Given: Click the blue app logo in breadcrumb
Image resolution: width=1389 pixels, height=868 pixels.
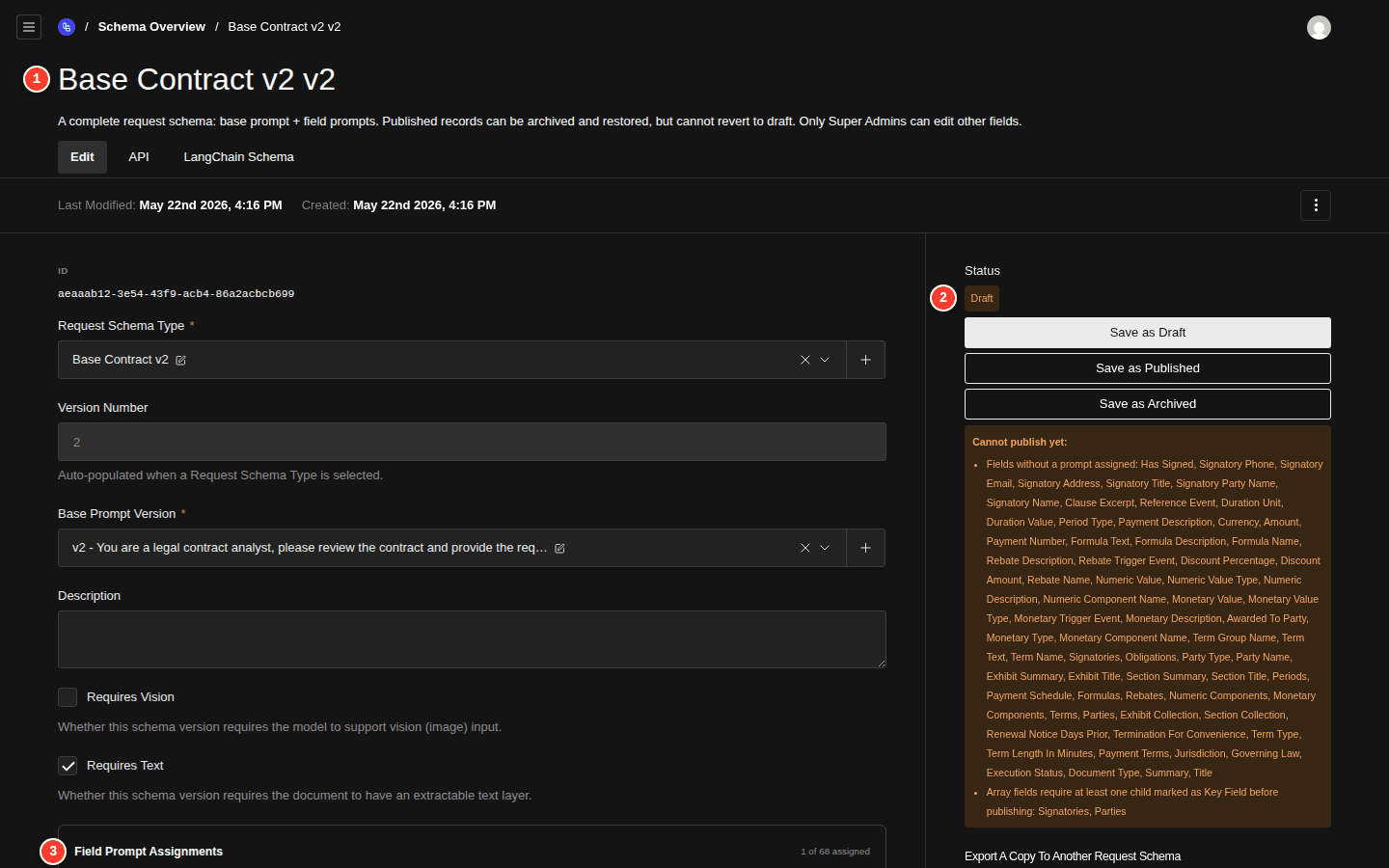Looking at the screenshot, I should pos(67,27).
